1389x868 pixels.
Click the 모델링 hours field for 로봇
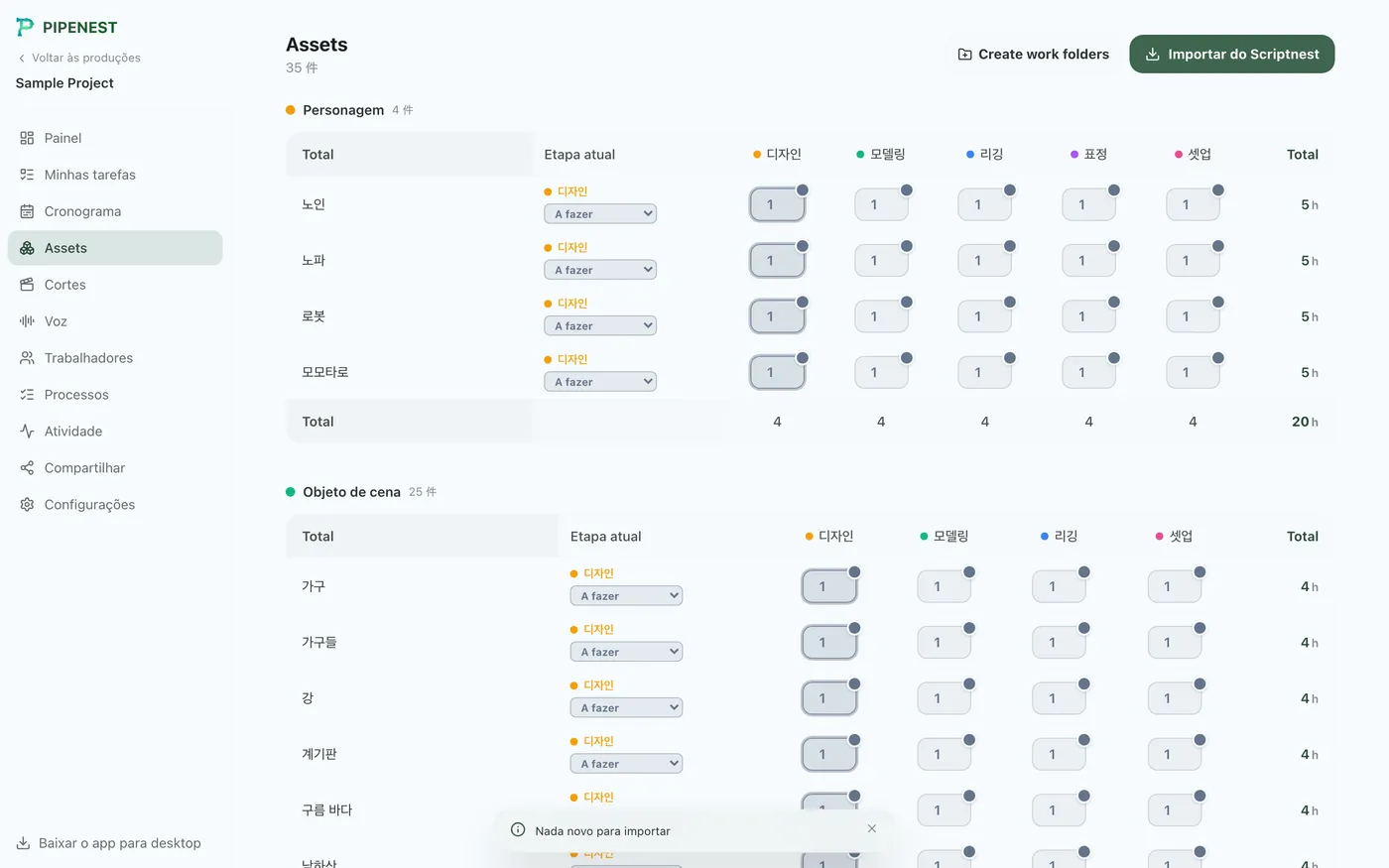(881, 316)
